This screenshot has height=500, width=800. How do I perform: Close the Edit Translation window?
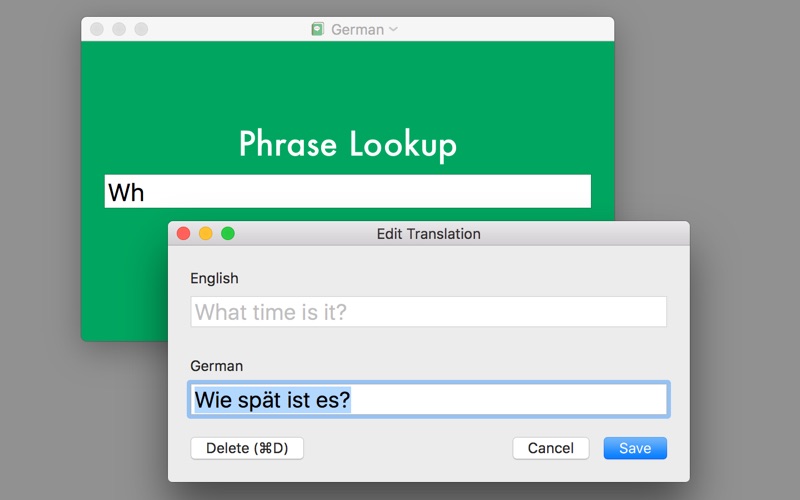tap(183, 234)
